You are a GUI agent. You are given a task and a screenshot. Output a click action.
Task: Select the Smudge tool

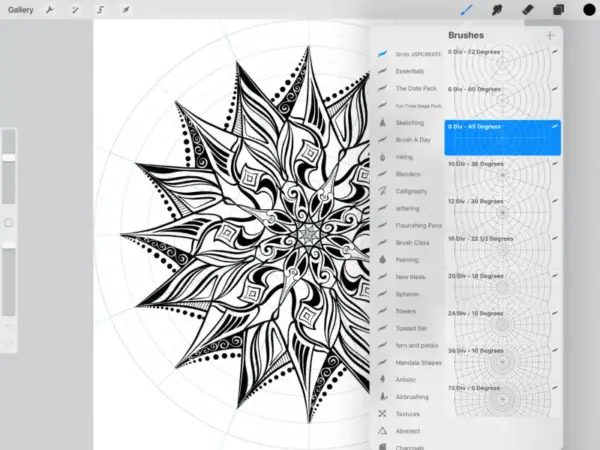tap(497, 10)
